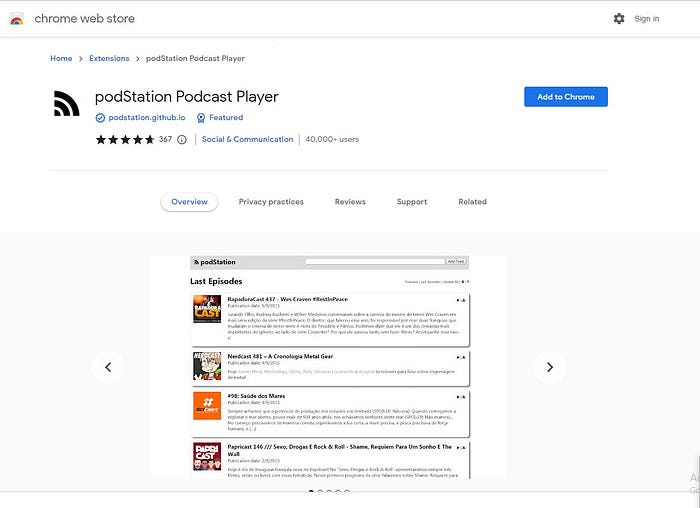Click RapaduraCast 437 episode title

point(288,299)
